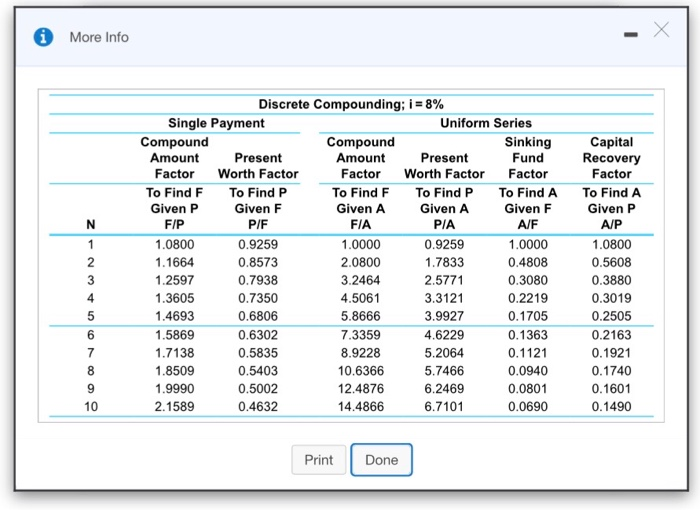Select the A/F value 0.1705

tap(528, 316)
